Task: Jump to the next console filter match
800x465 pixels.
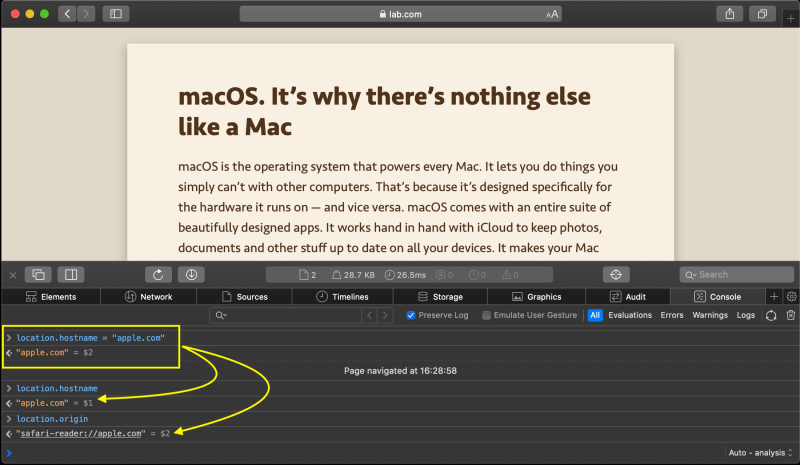Action: [385, 315]
